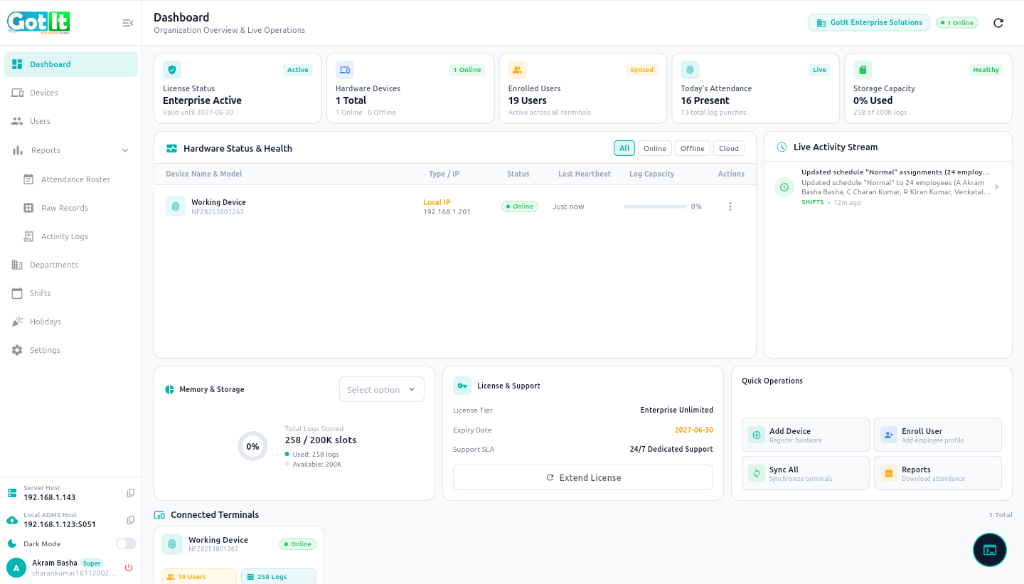Open the Select option dropdown
This screenshot has height=584, width=1024.
coord(381,389)
